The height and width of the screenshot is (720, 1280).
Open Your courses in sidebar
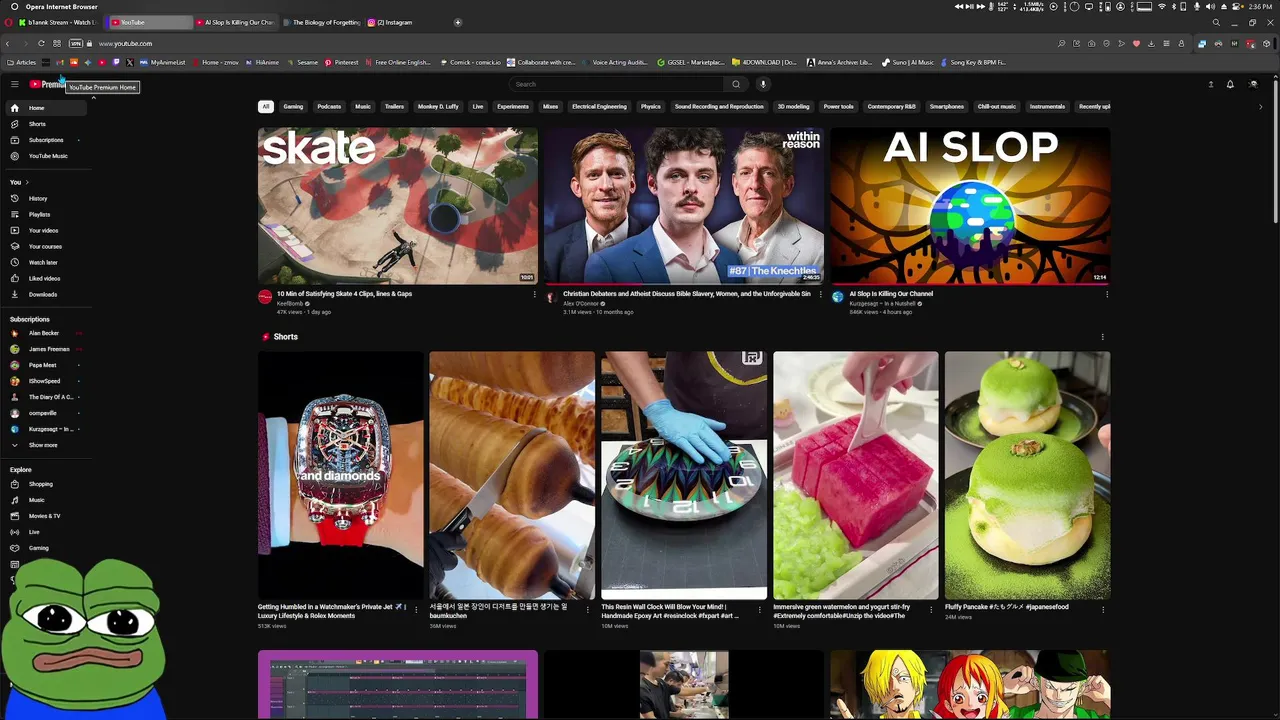pos(45,246)
